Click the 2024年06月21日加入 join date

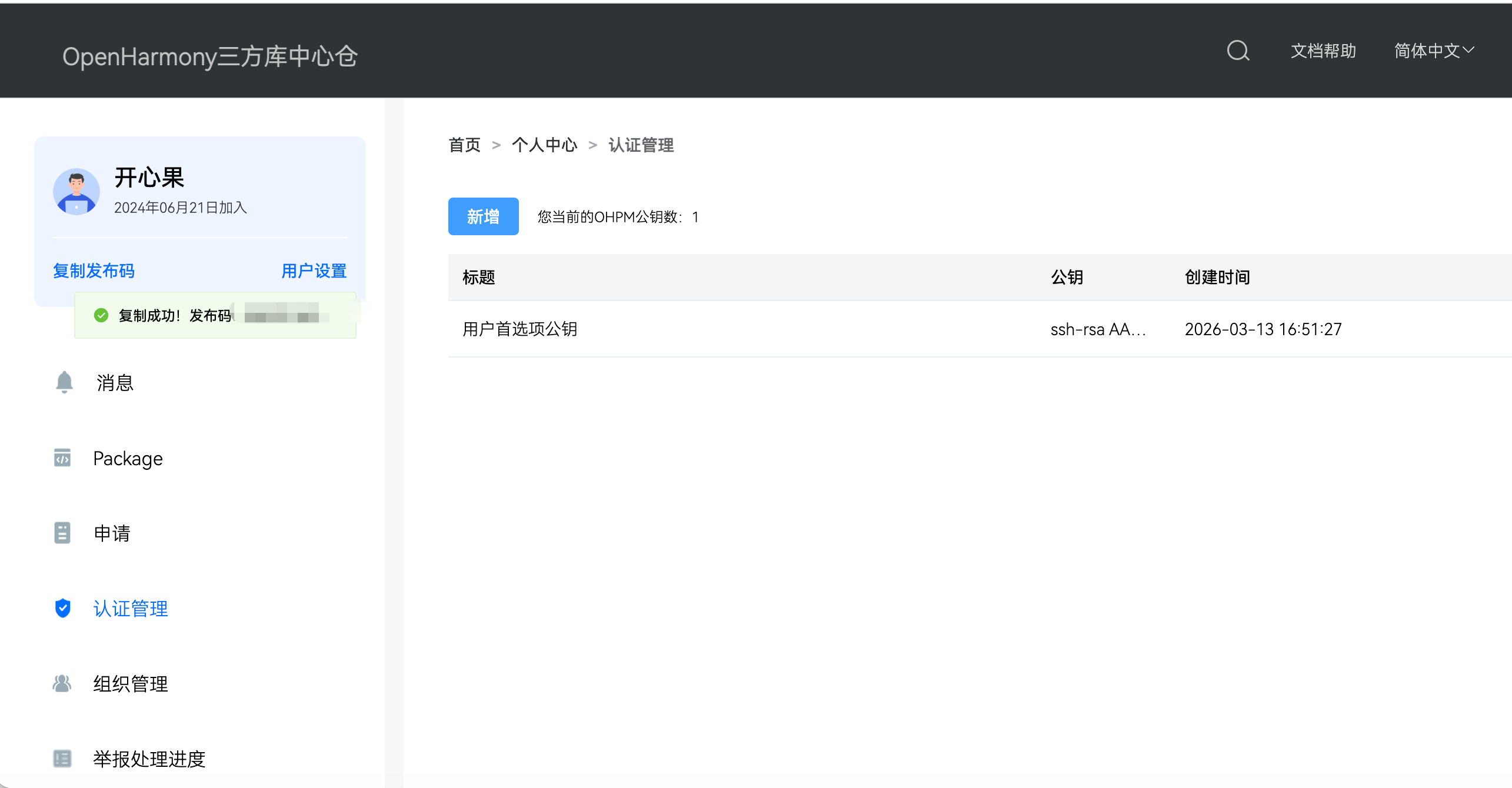coord(181,208)
